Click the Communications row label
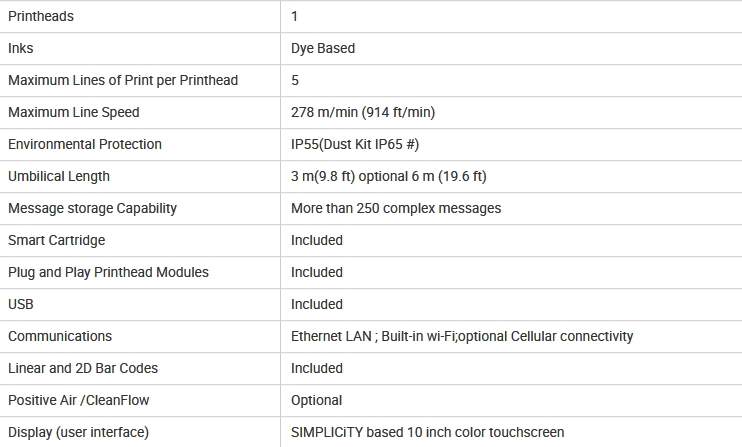 [x=60, y=336]
